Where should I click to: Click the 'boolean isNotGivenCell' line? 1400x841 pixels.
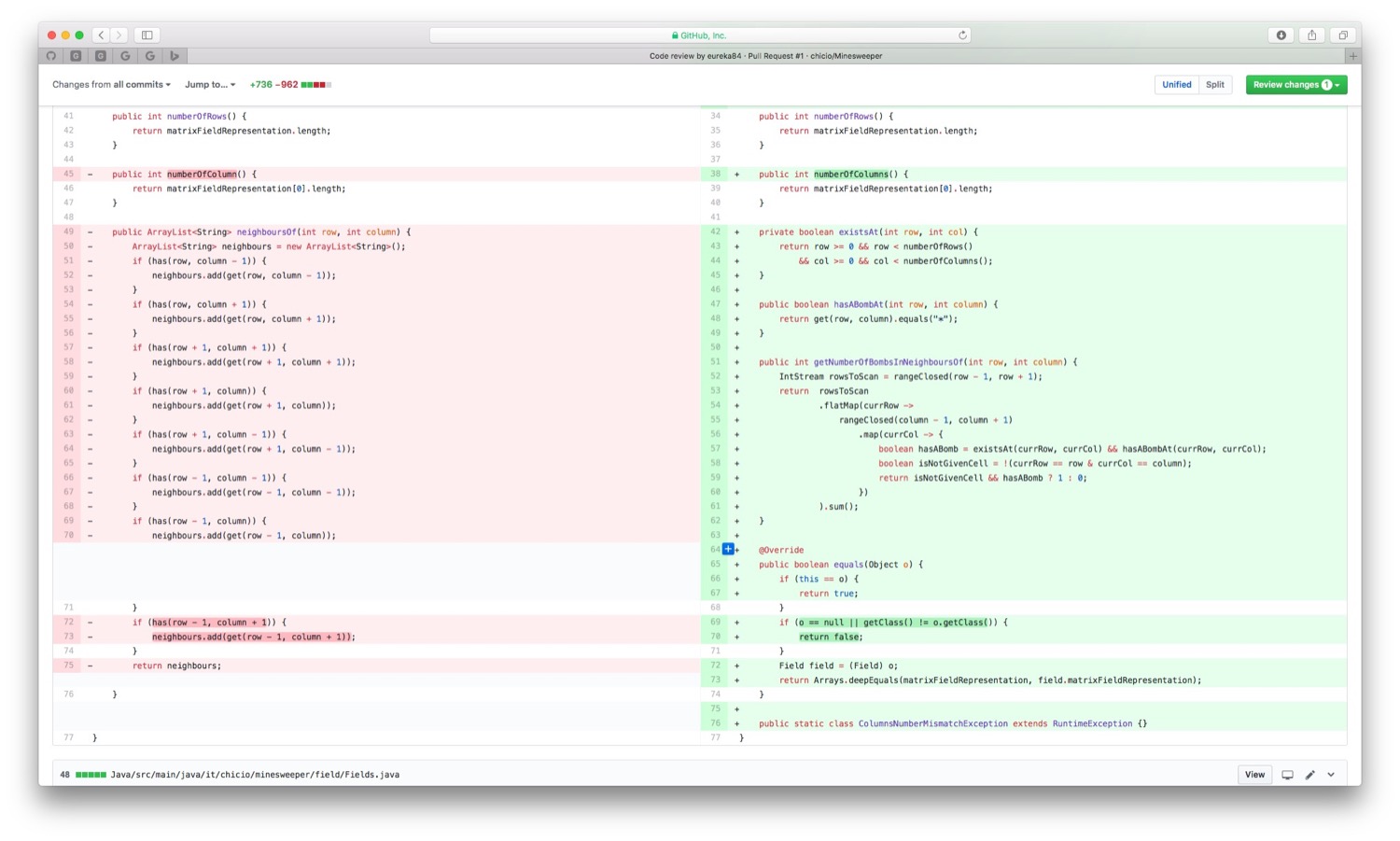point(1038,463)
